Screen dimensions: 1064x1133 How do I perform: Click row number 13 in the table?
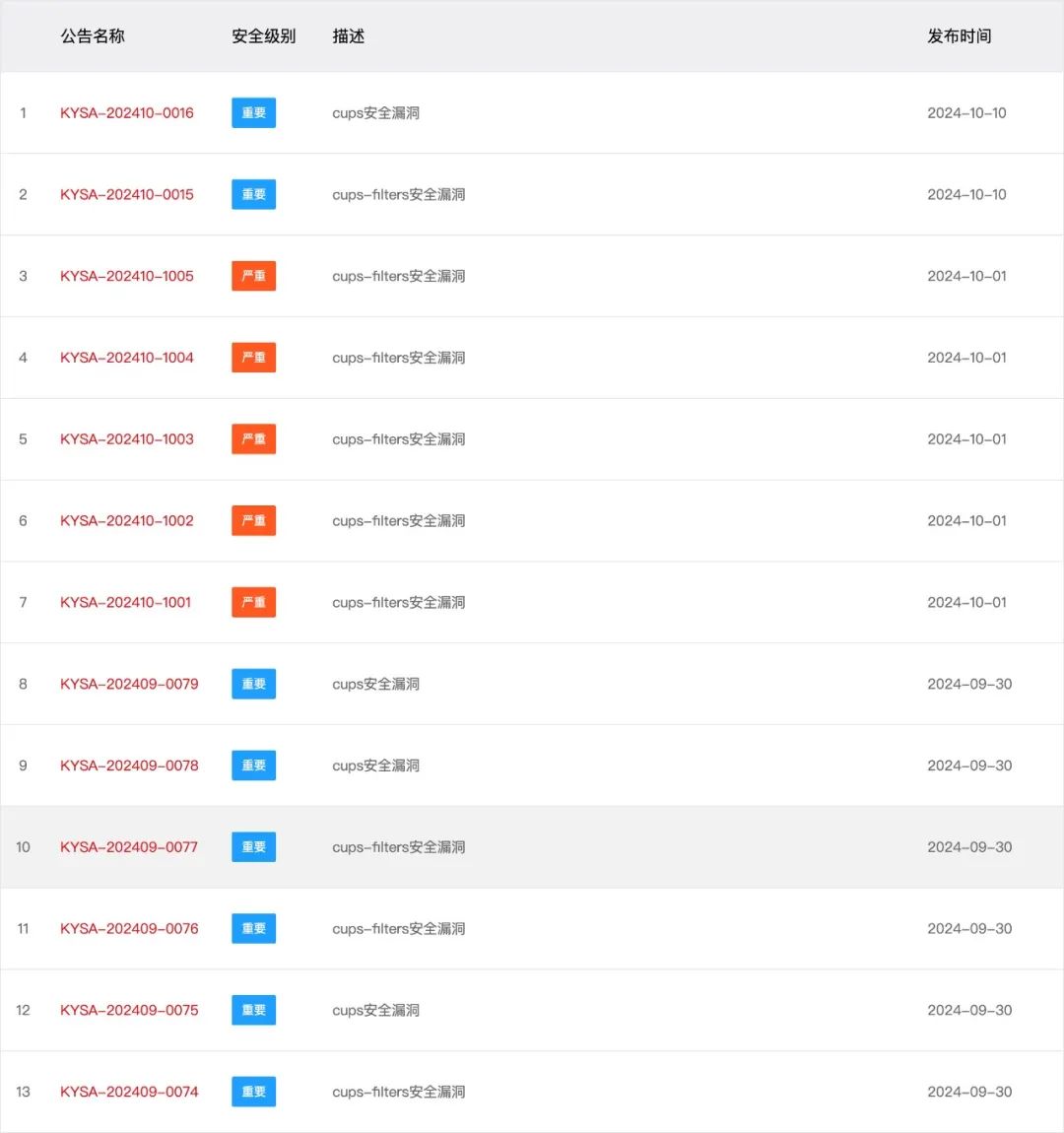click(x=23, y=1092)
